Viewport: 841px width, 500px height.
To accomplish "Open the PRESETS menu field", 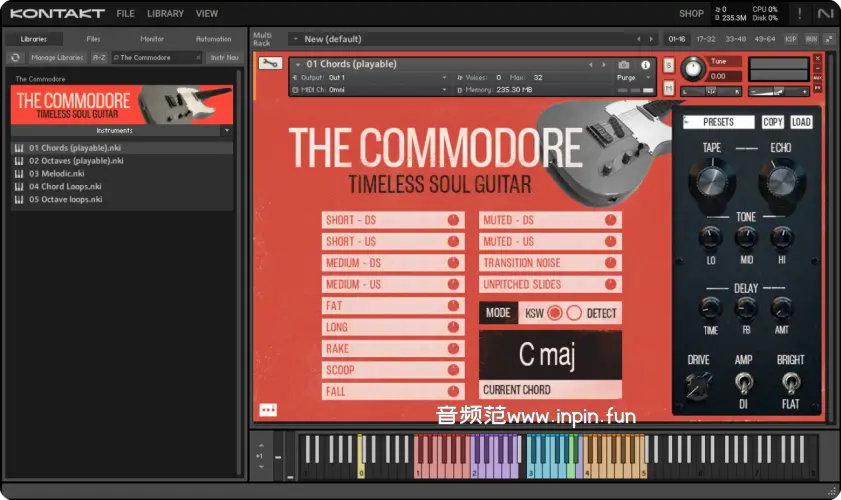I will click(719, 122).
